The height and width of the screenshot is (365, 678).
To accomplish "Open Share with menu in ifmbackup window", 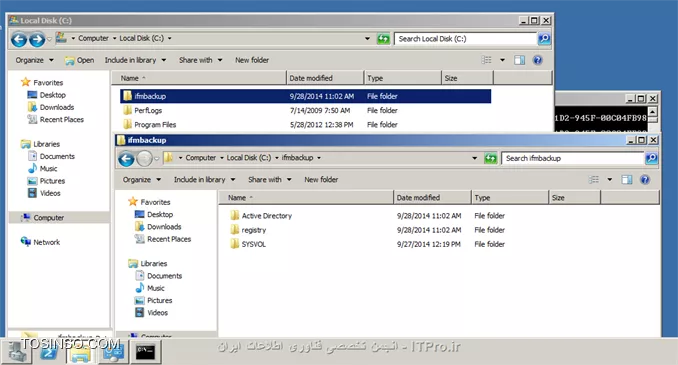I will point(270,179).
